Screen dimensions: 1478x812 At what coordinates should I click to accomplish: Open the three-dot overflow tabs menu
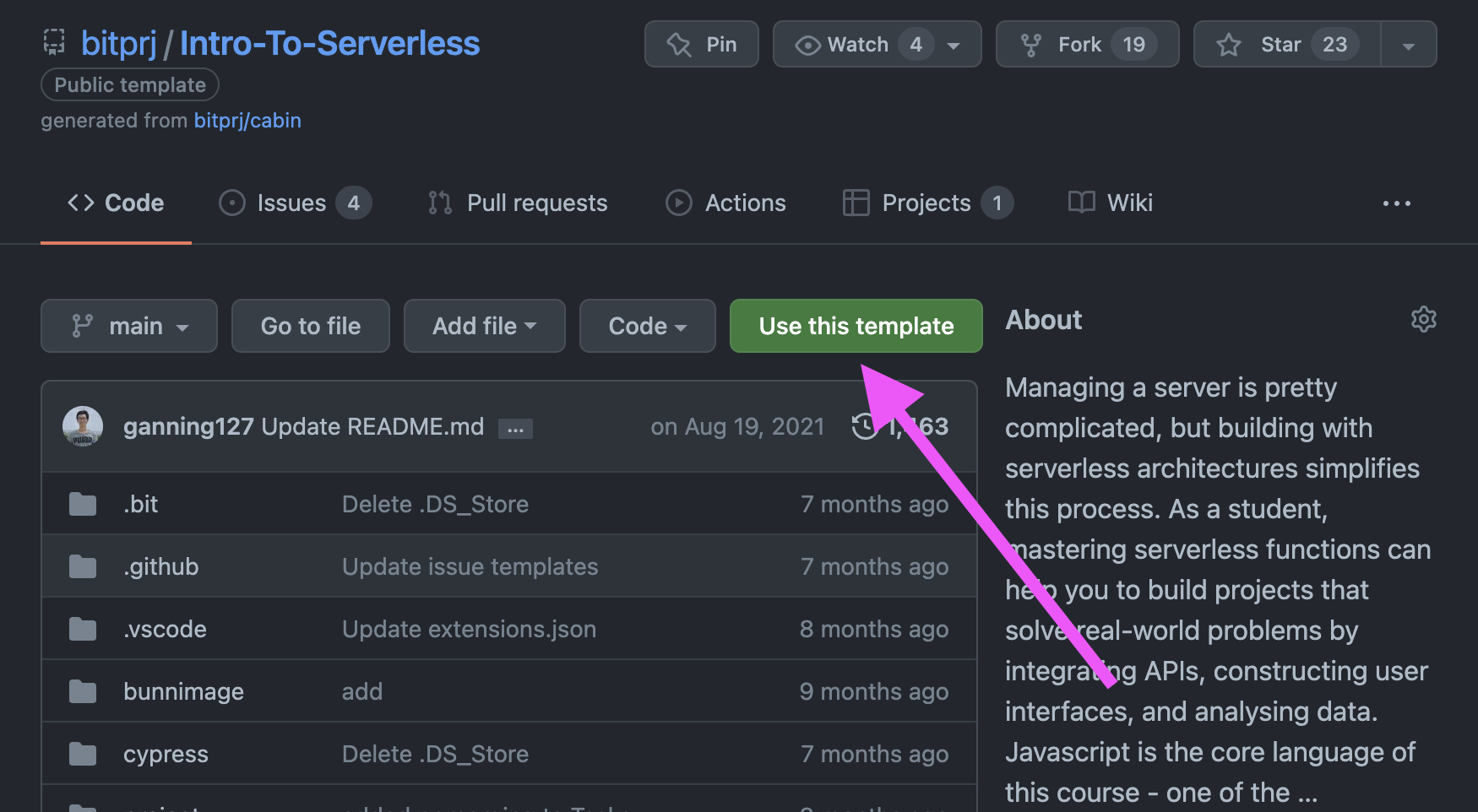[1396, 203]
